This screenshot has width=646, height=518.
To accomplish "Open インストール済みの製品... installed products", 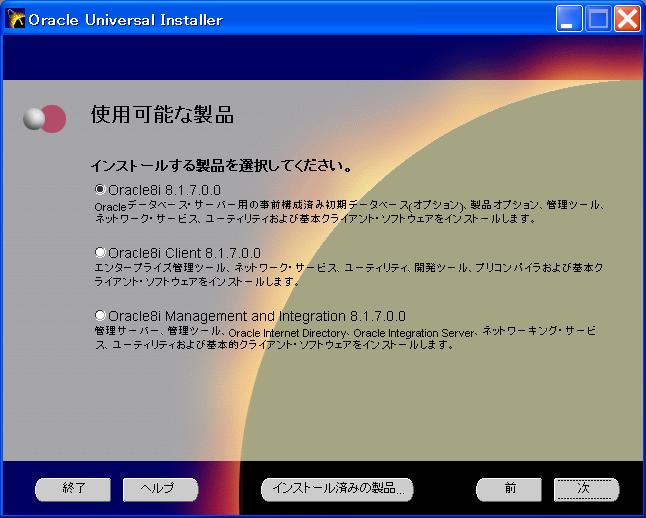I will click(337, 489).
